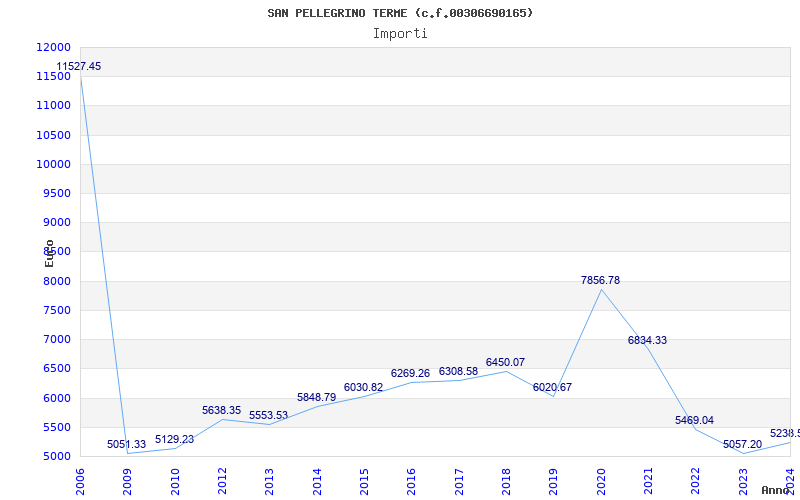This screenshot has height=500, width=800.
Task: Click the Euro y-axis title
Action: [x=49, y=254]
